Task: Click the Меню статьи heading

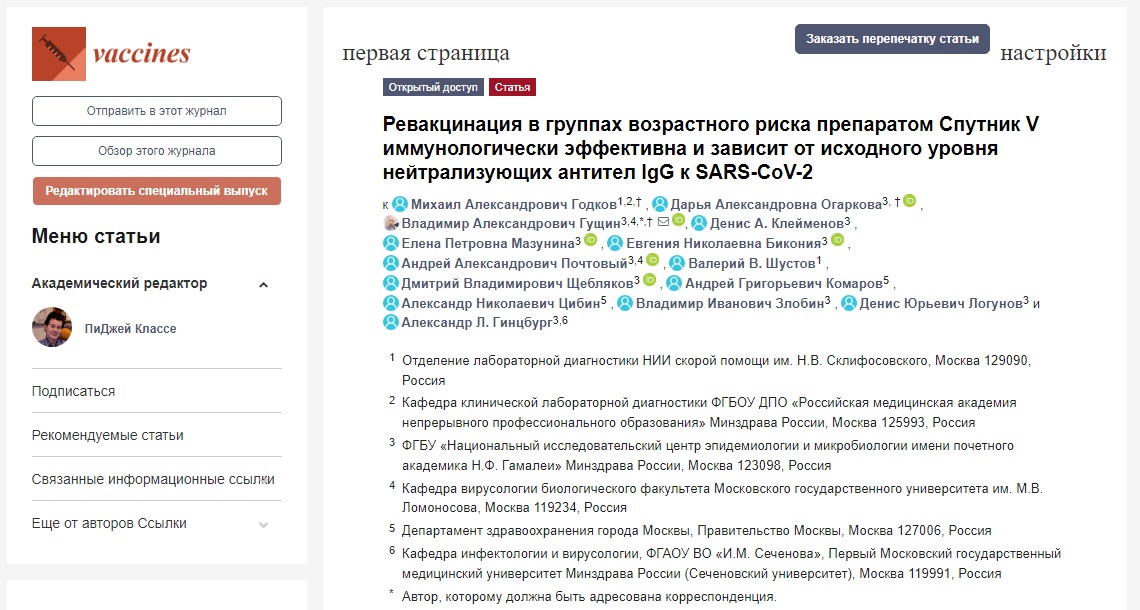Action: (96, 236)
